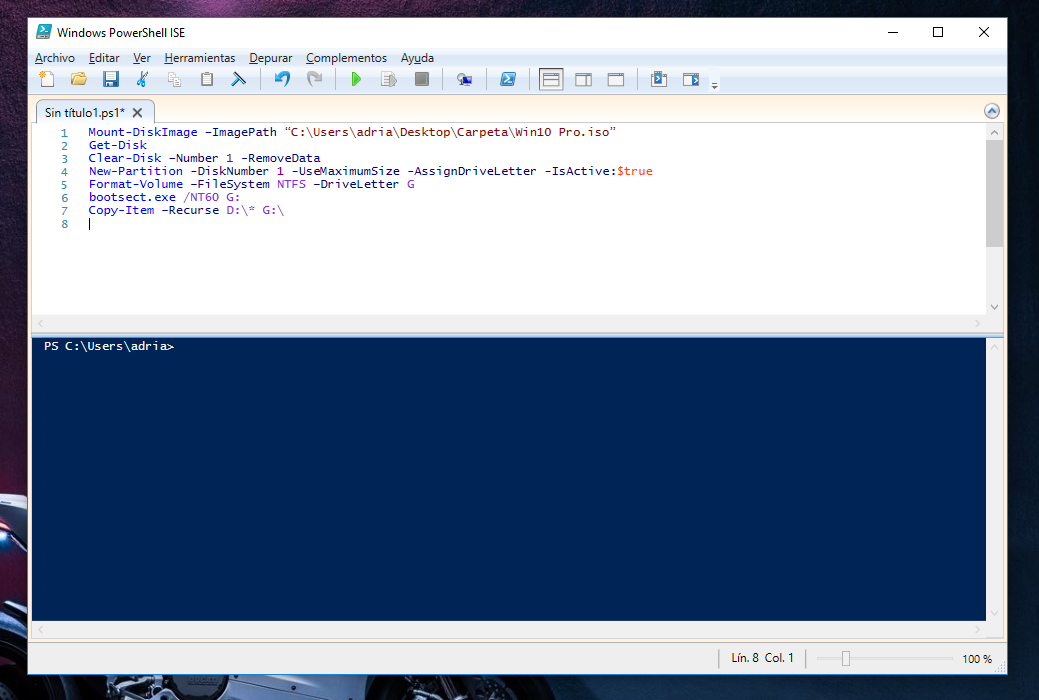
Task: Stop operation using the square stop icon
Action: click(421, 80)
